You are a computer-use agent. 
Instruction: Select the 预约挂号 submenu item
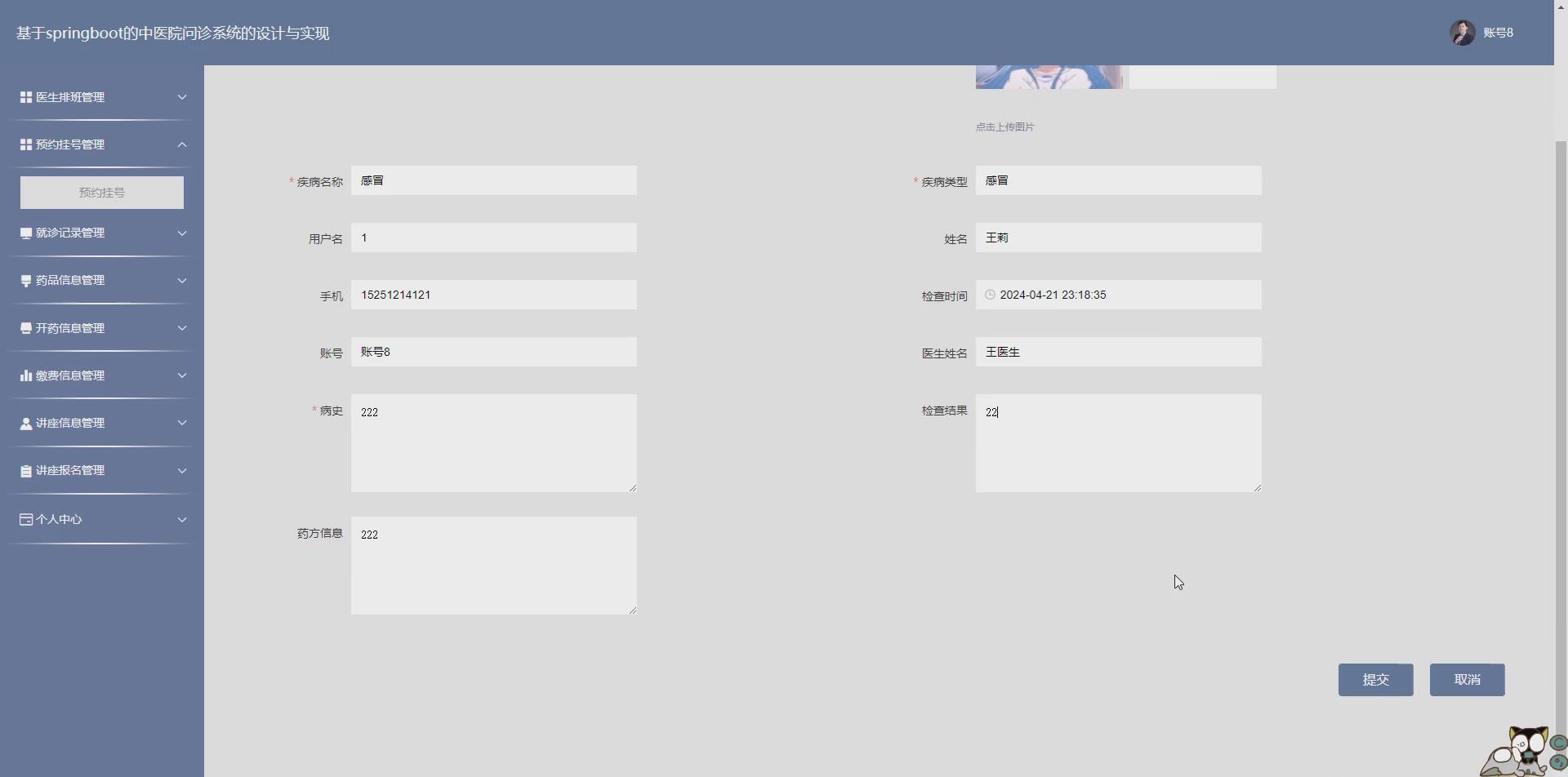pos(102,193)
